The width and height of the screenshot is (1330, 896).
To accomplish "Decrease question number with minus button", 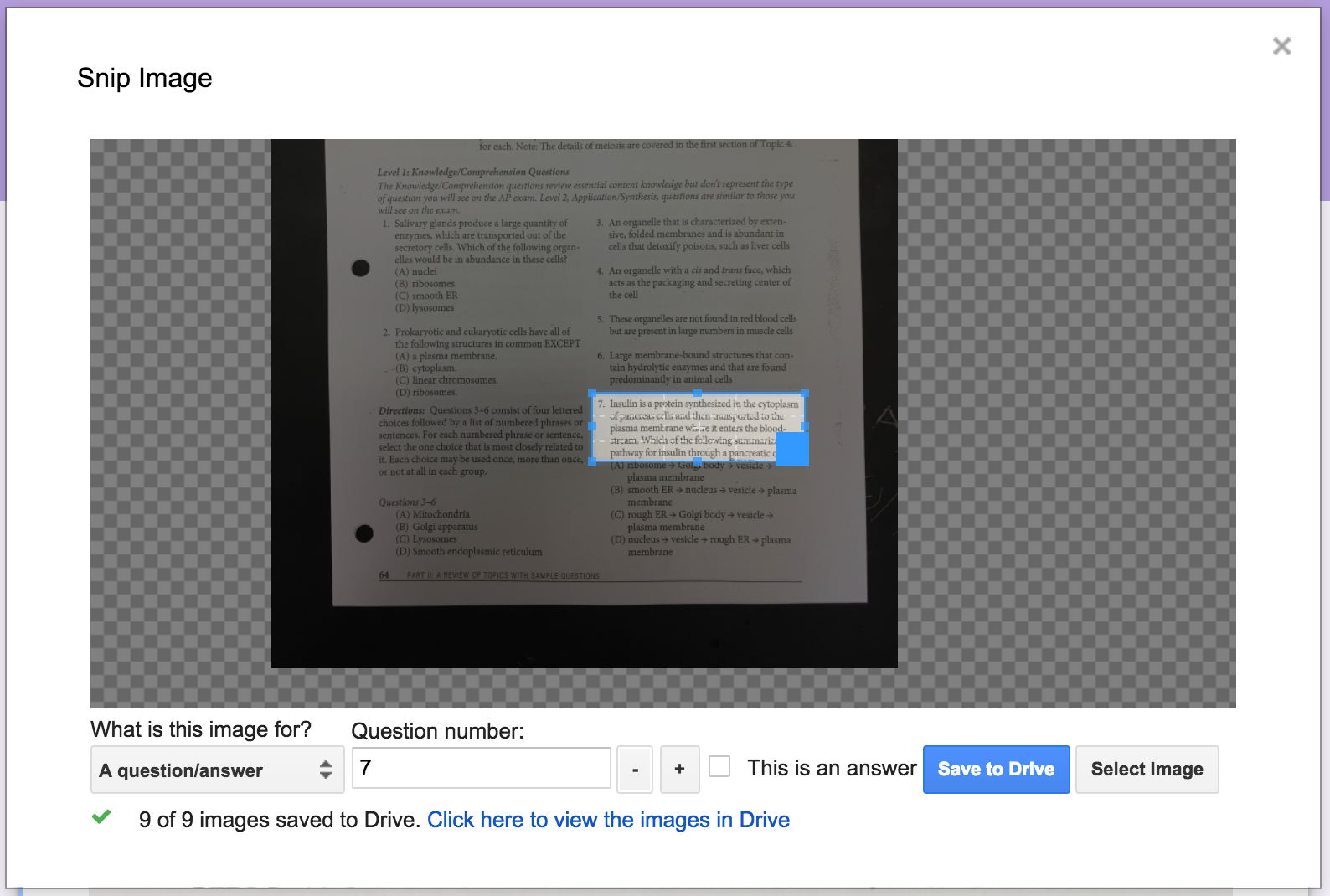I will [635, 769].
